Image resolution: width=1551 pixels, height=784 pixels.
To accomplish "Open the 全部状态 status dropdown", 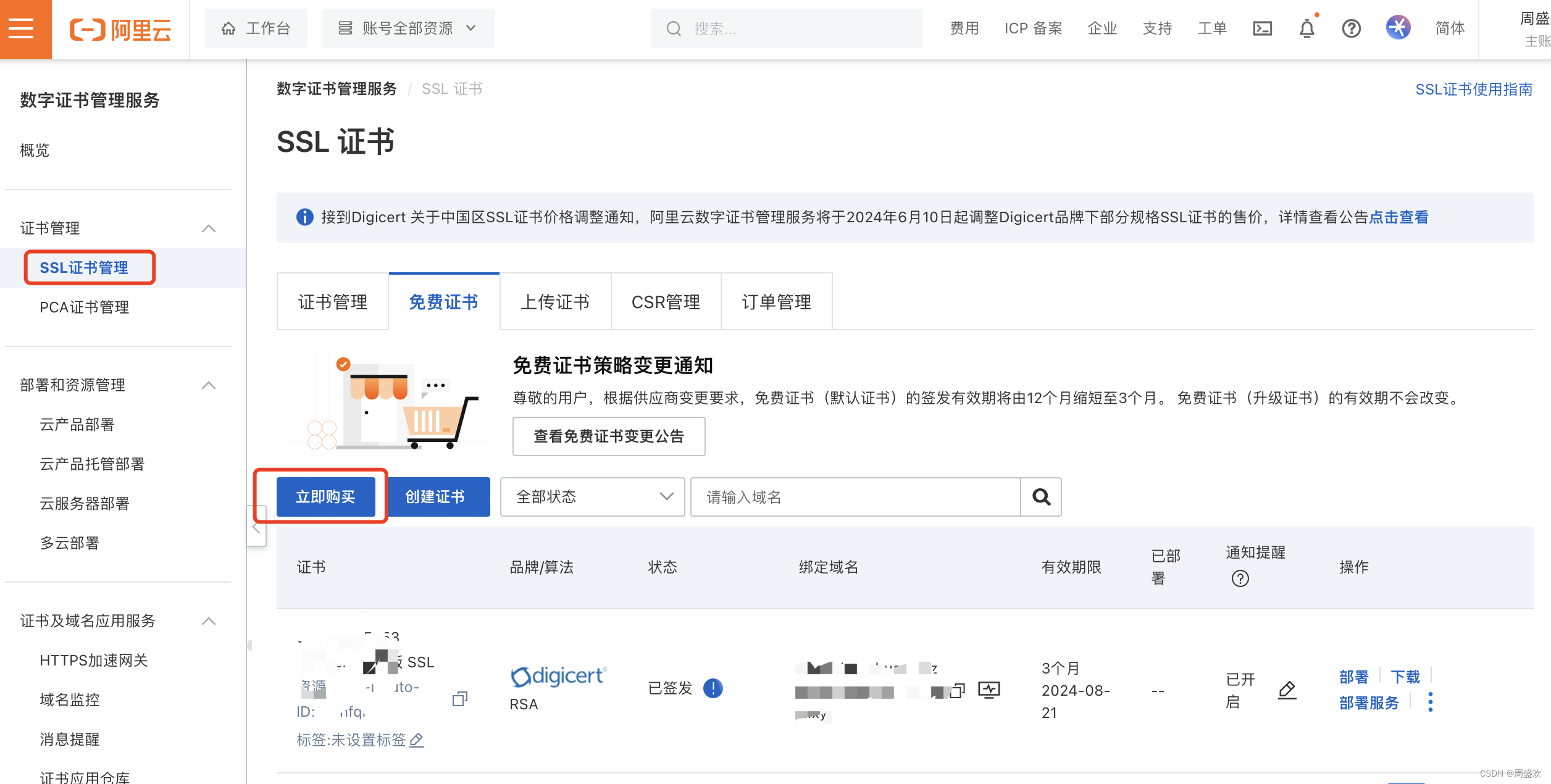I will coord(592,497).
